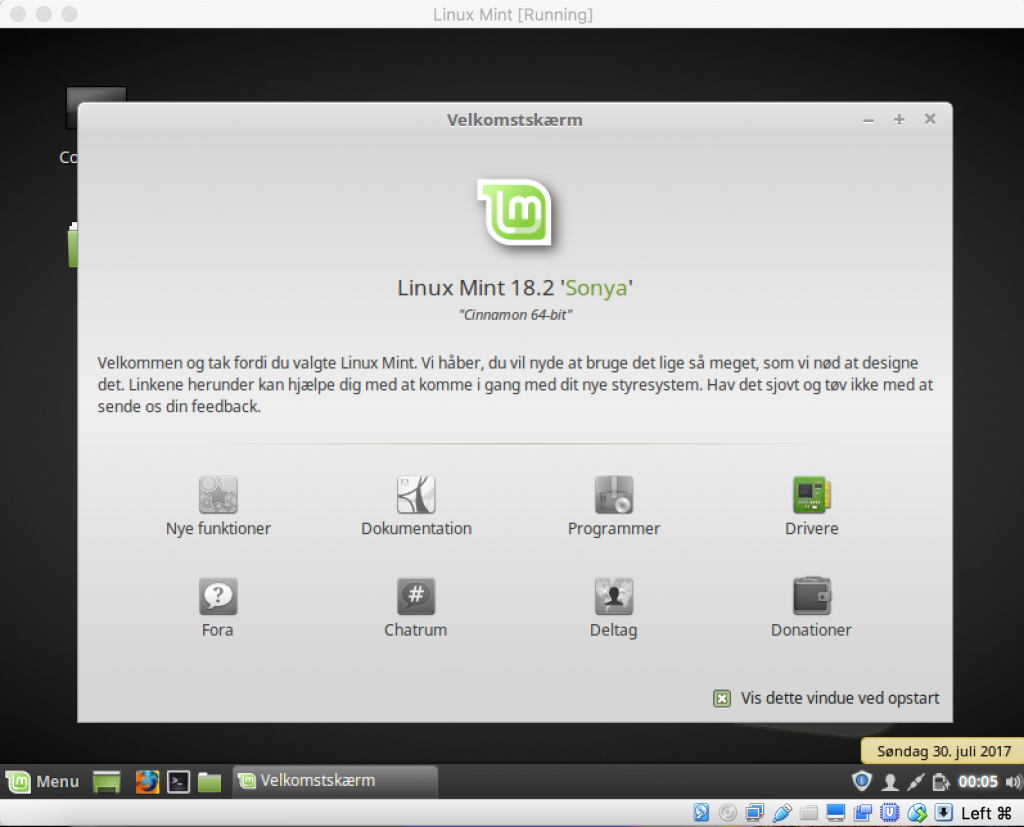
Task: Click the Drivere label
Action: (812, 528)
